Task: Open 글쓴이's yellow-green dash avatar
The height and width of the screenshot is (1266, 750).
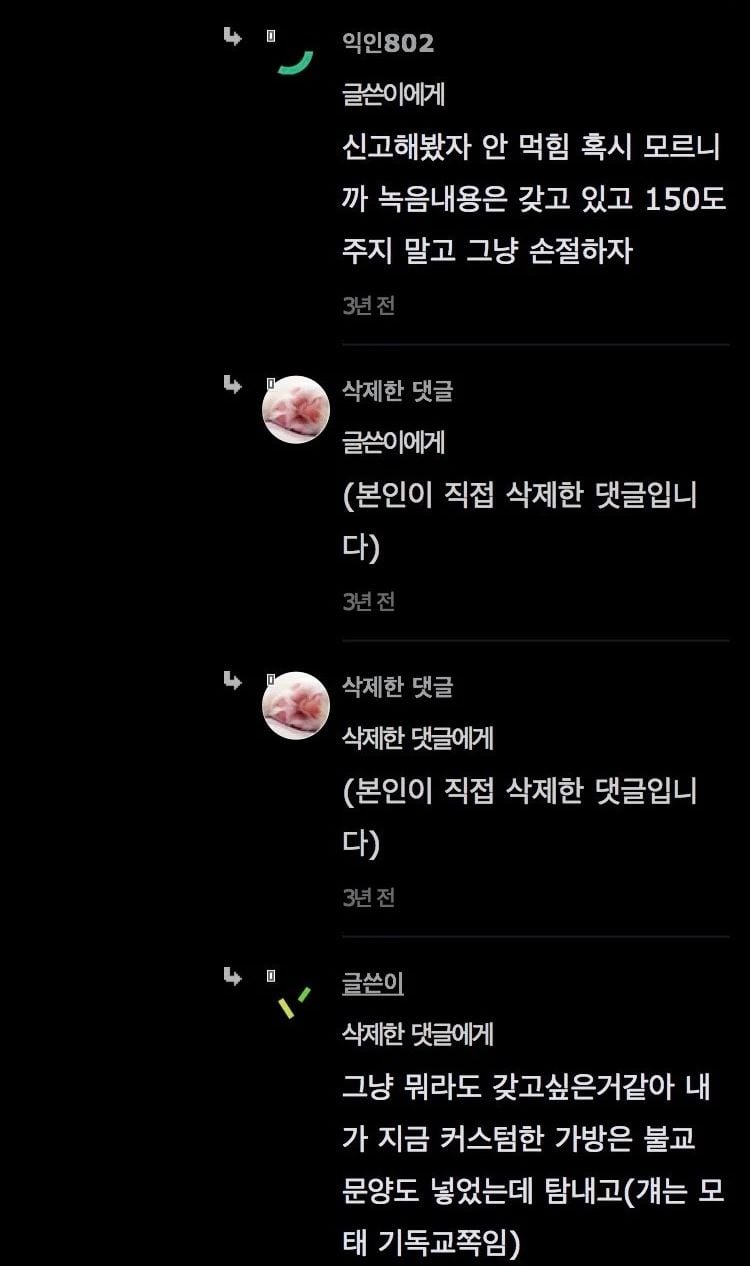Action: pyautogui.click(x=293, y=1002)
